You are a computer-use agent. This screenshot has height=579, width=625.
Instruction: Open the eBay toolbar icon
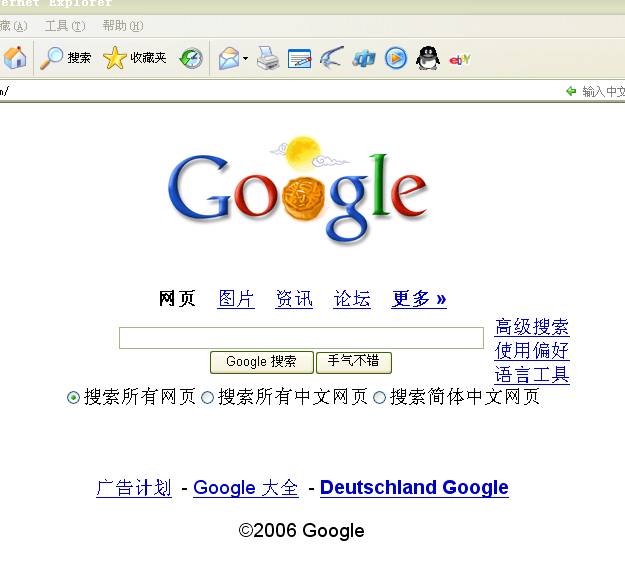coord(460,59)
